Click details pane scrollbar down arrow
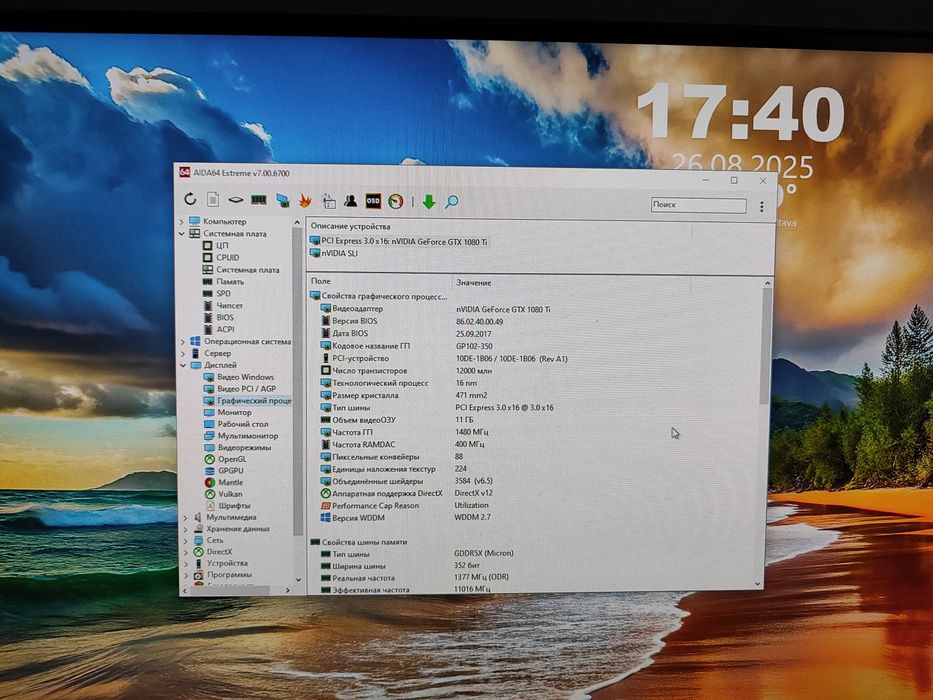The width and height of the screenshot is (933, 700). click(758, 584)
